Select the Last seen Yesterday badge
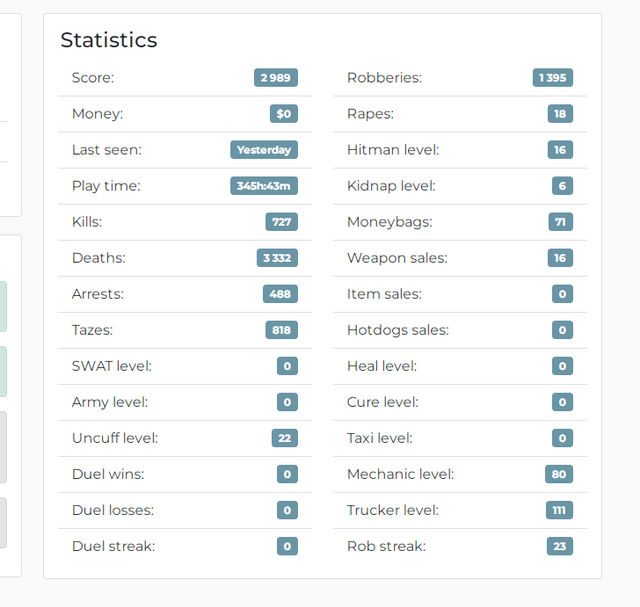Image resolution: width=640 pixels, height=607 pixels. pyautogui.click(x=264, y=150)
